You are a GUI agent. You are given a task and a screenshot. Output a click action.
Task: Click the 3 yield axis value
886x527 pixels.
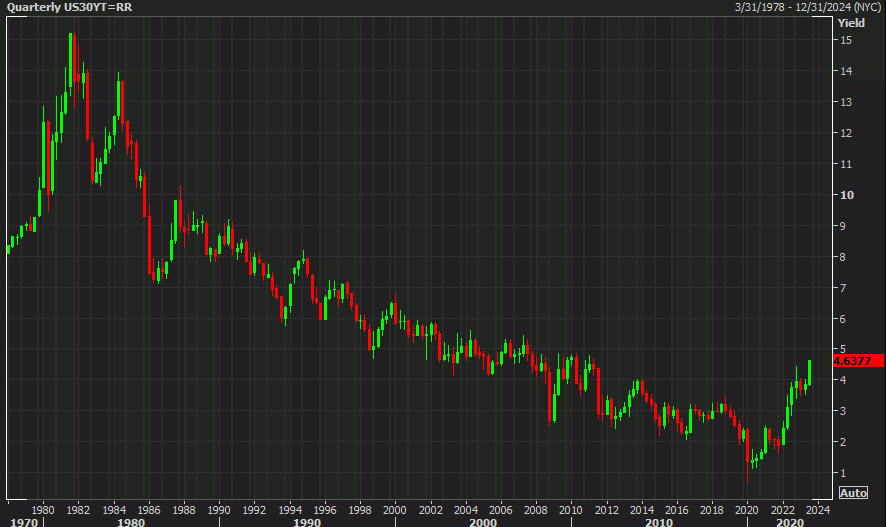tap(843, 411)
